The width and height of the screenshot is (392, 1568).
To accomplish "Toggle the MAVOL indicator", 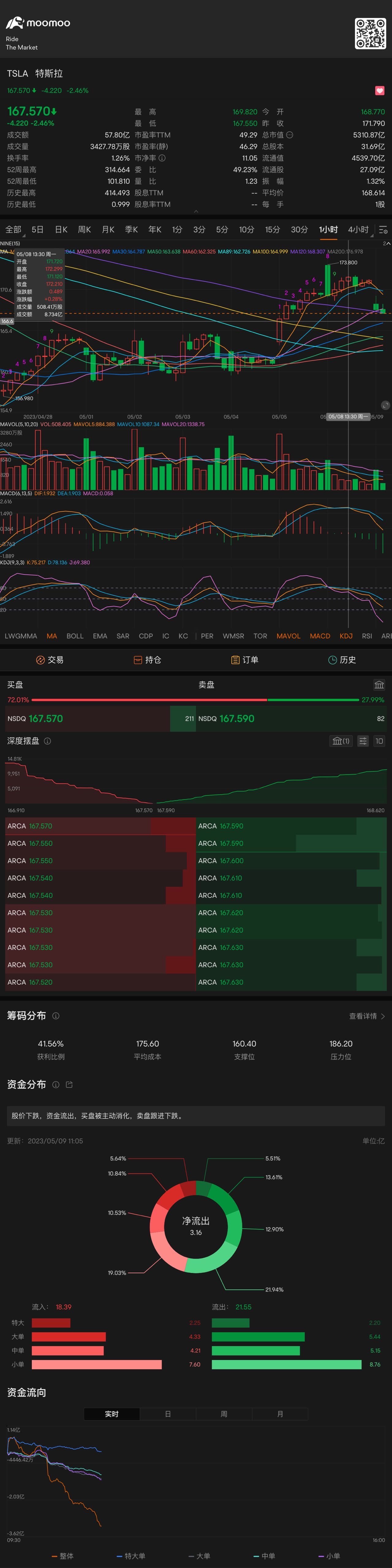I will (288, 636).
